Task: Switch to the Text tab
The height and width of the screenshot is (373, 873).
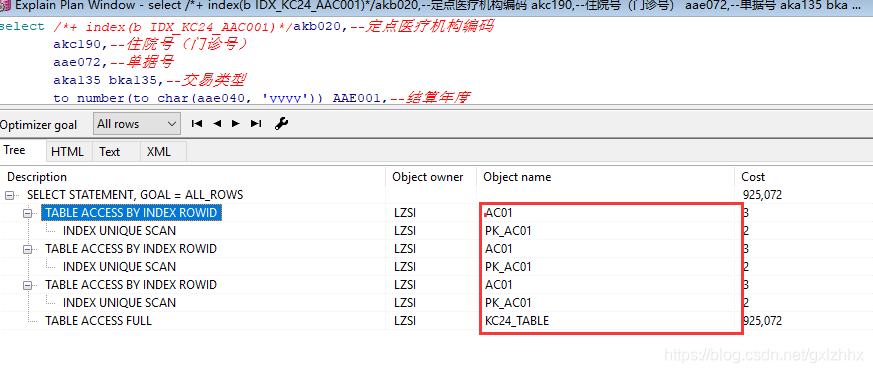Action: click(x=110, y=151)
